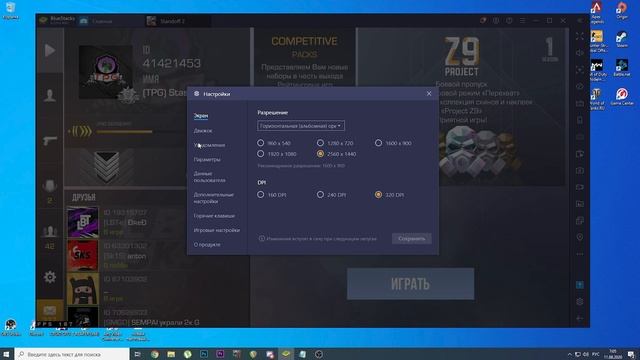Viewport: 640px width, 360px height.
Task: Open File Explorer from the taskbar
Action: [x=171, y=354]
